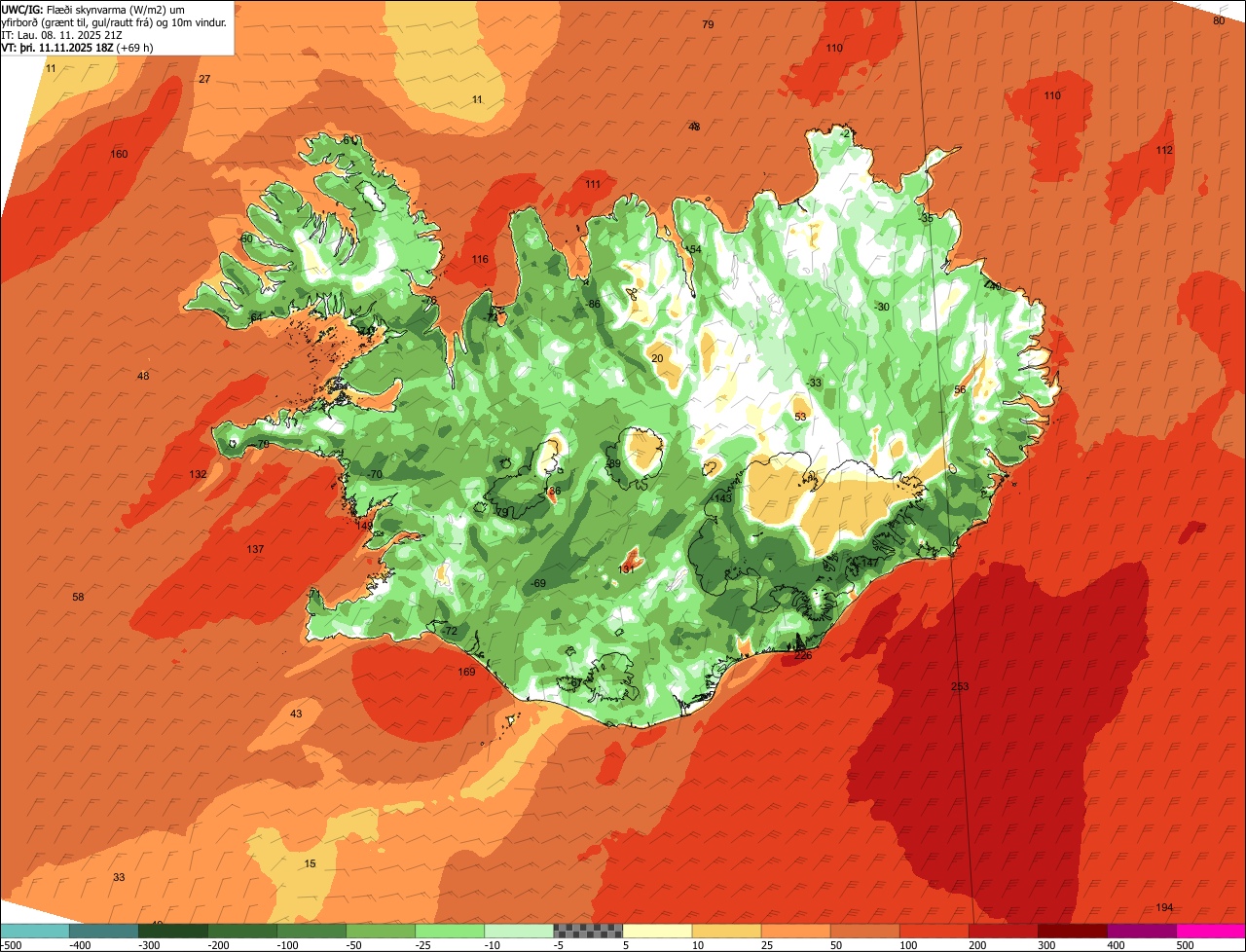Viewport: 1246px width, 952px height.
Task: Click the pale yellow swatch above 5
Action: pyautogui.click(x=657, y=931)
